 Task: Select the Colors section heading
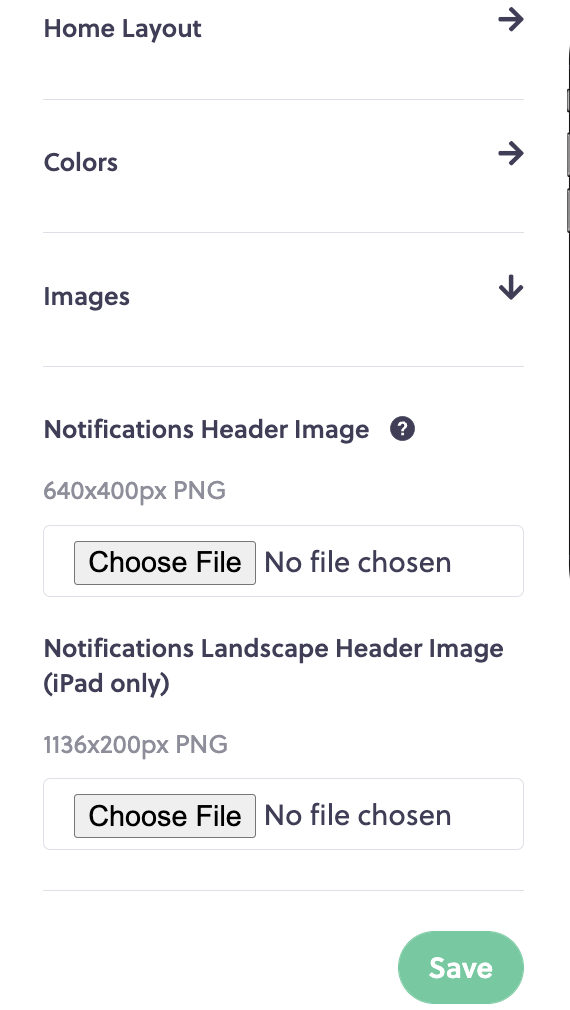click(x=81, y=162)
